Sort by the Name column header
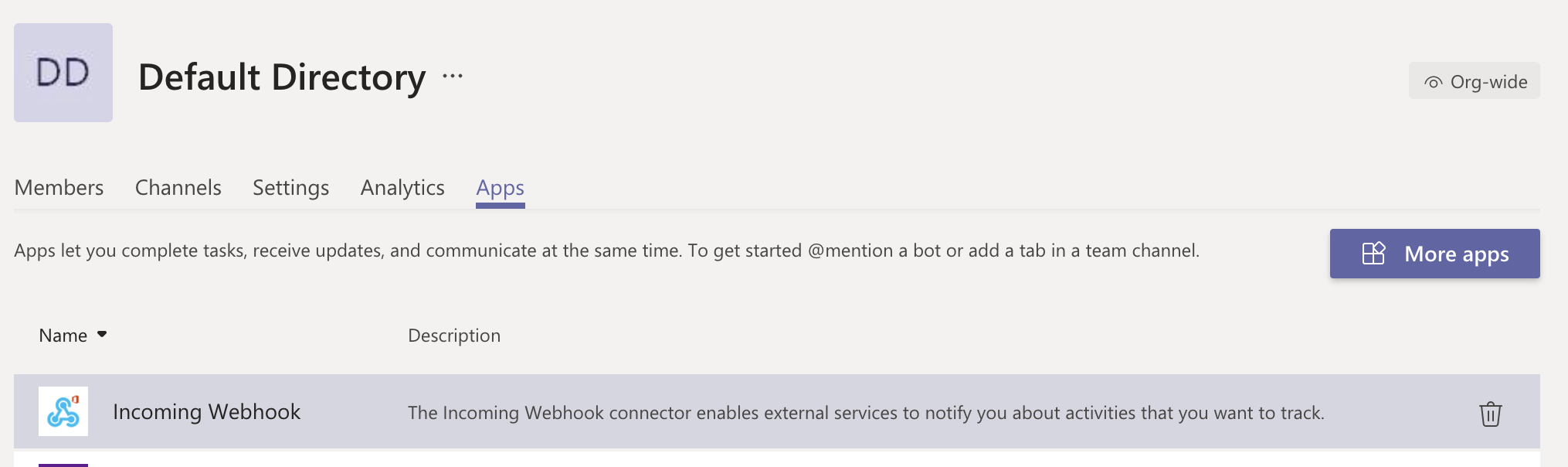Screen dimensions: 1568x467 63,336
